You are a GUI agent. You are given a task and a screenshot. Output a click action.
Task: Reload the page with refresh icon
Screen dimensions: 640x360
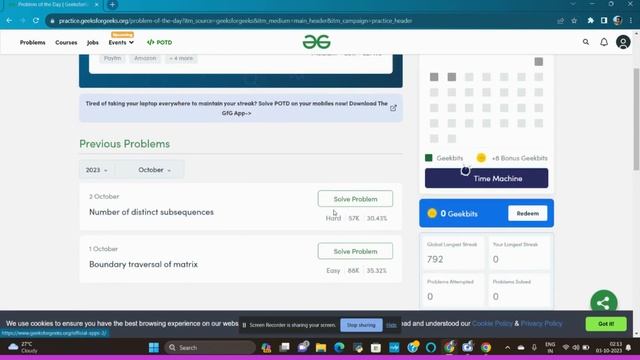pyautogui.click(x=36, y=20)
